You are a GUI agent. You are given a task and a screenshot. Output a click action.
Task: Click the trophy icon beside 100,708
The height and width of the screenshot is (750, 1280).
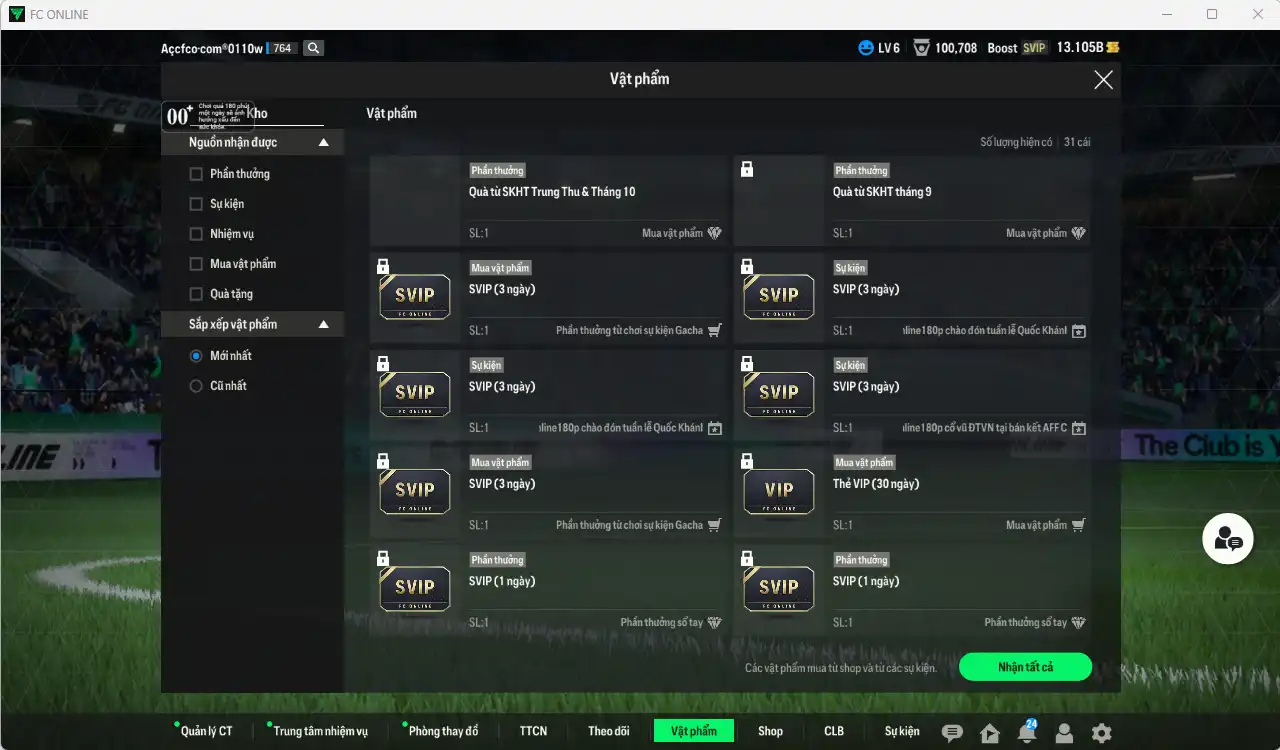pos(921,48)
